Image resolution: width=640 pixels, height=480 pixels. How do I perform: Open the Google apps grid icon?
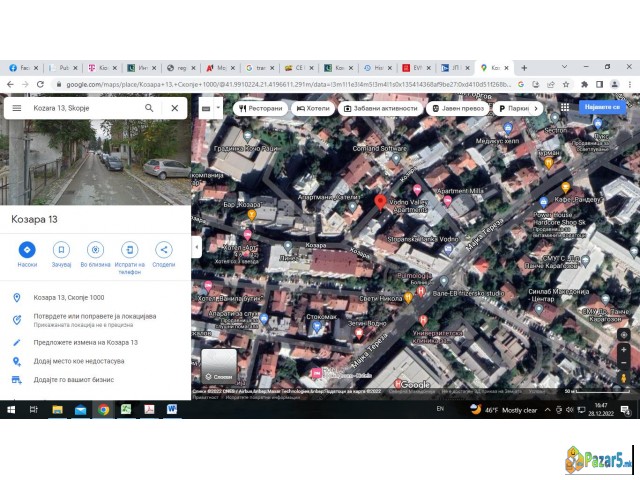(x=566, y=107)
